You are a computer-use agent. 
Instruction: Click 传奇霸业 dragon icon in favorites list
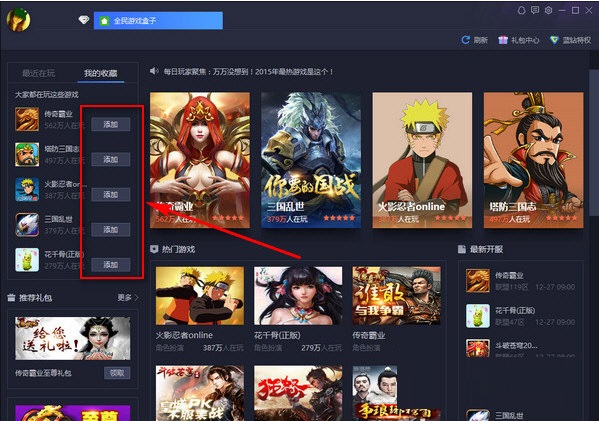[x=27, y=119]
